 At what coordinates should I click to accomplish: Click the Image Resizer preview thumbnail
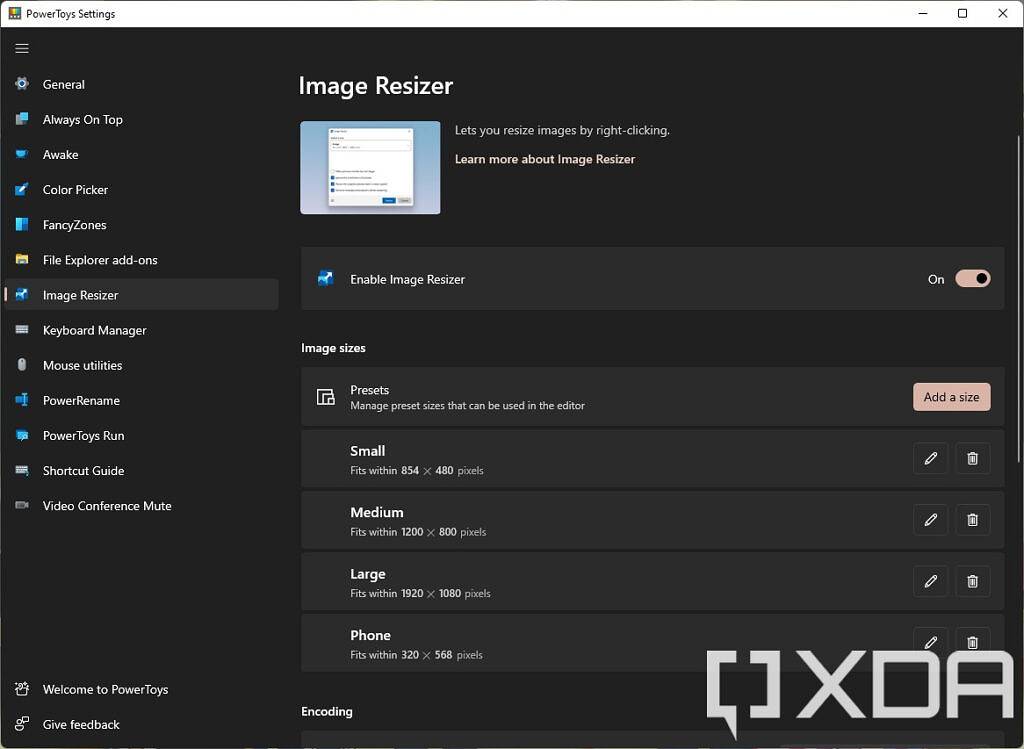[x=370, y=167]
